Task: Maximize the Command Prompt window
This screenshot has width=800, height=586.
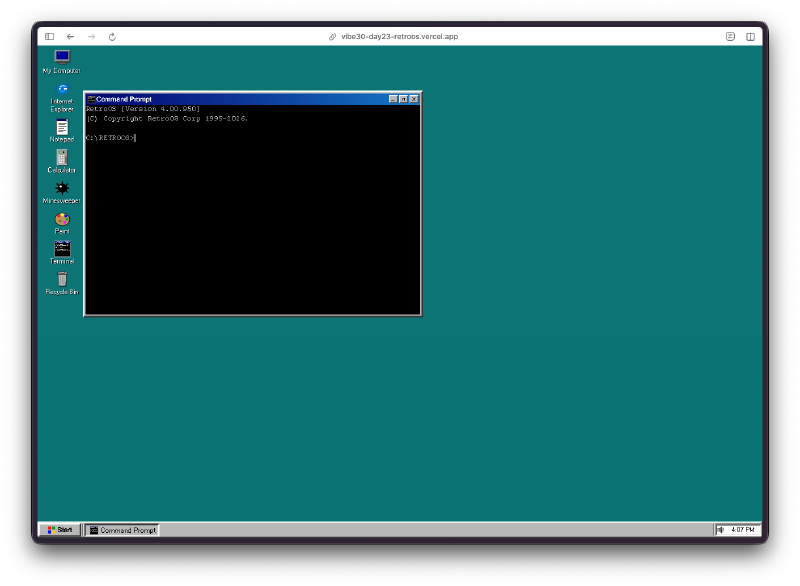Action: pyautogui.click(x=403, y=99)
